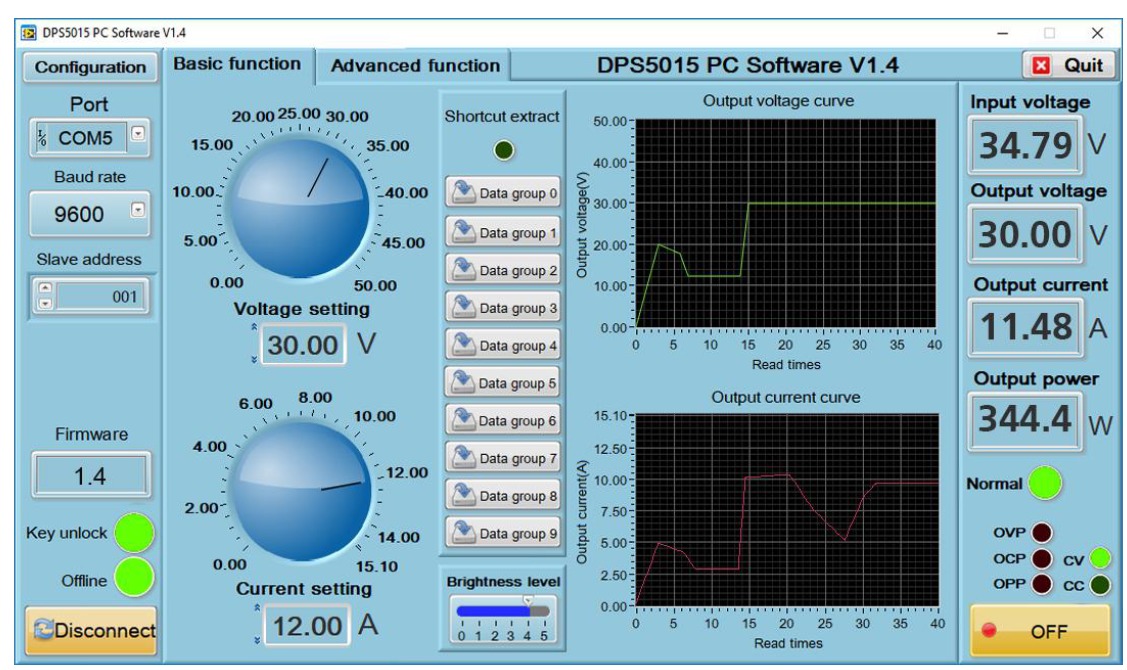Increase the slave address with up arrow
The height and width of the screenshot is (670, 1127).
[x=45, y=288]
